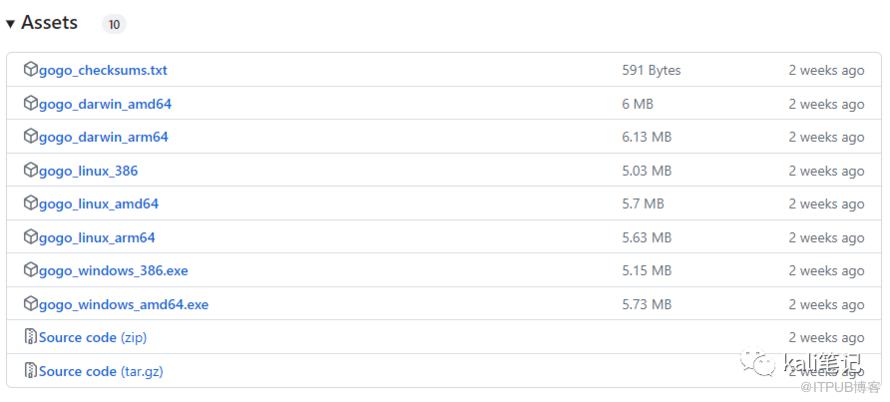Click the package icon beside gogo_darwin_arm64
This screenshot has height=402, width=890.
31,136
